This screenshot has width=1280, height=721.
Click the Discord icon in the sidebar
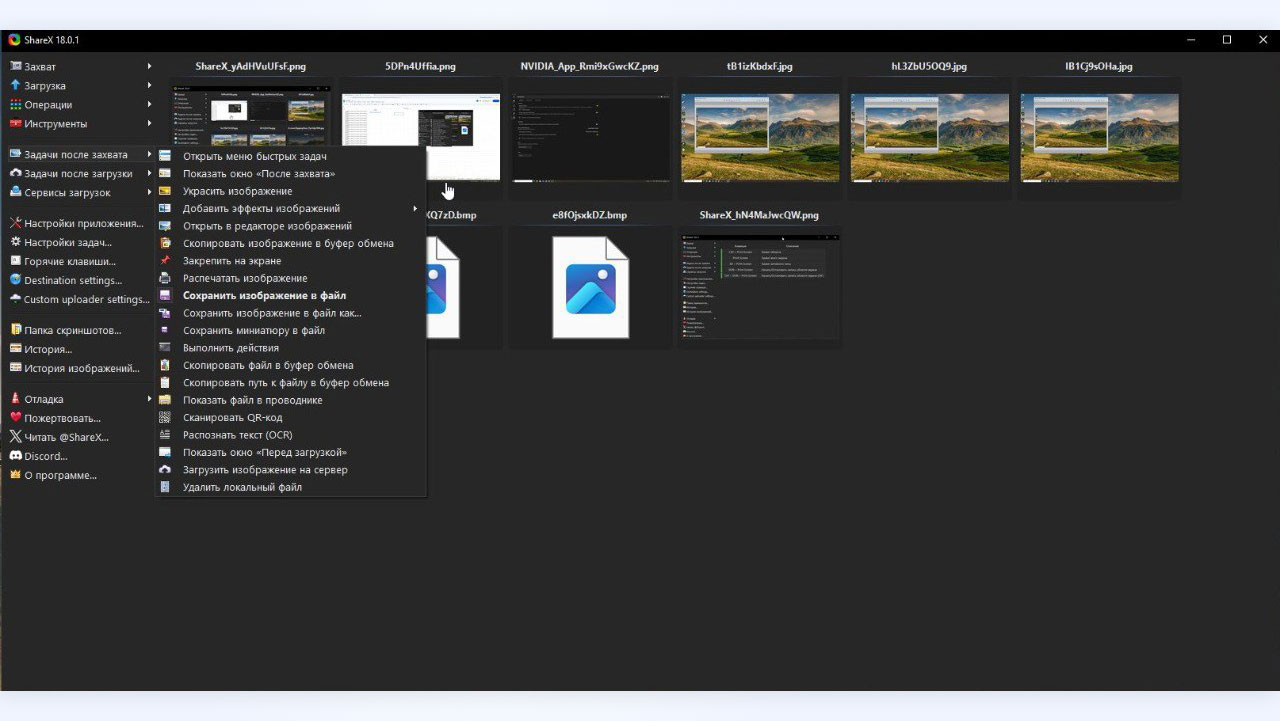pyautogui.click(x=15, y=456)
